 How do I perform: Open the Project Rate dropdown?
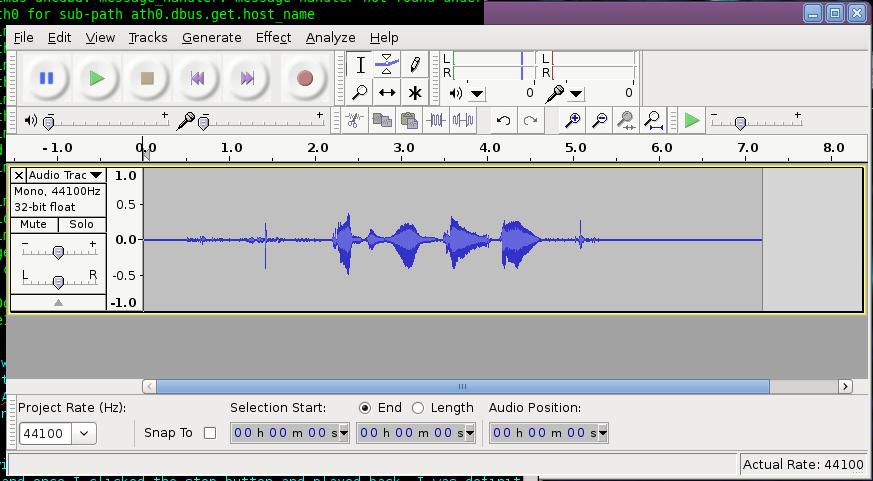[83, 434]
